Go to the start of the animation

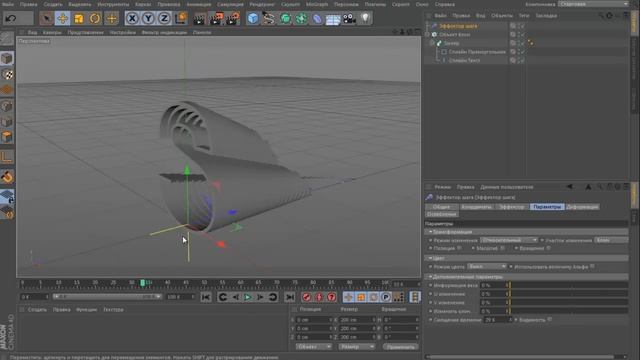[x=206, y=297]
